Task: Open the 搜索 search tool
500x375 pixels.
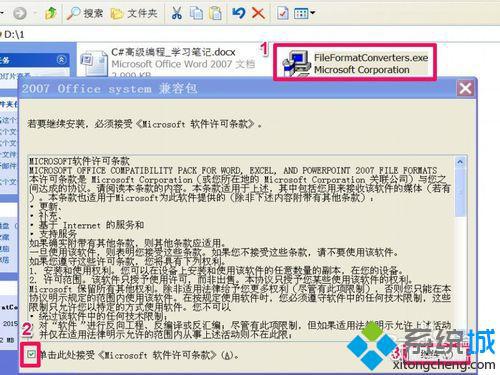Action: (x=85, y=13)
